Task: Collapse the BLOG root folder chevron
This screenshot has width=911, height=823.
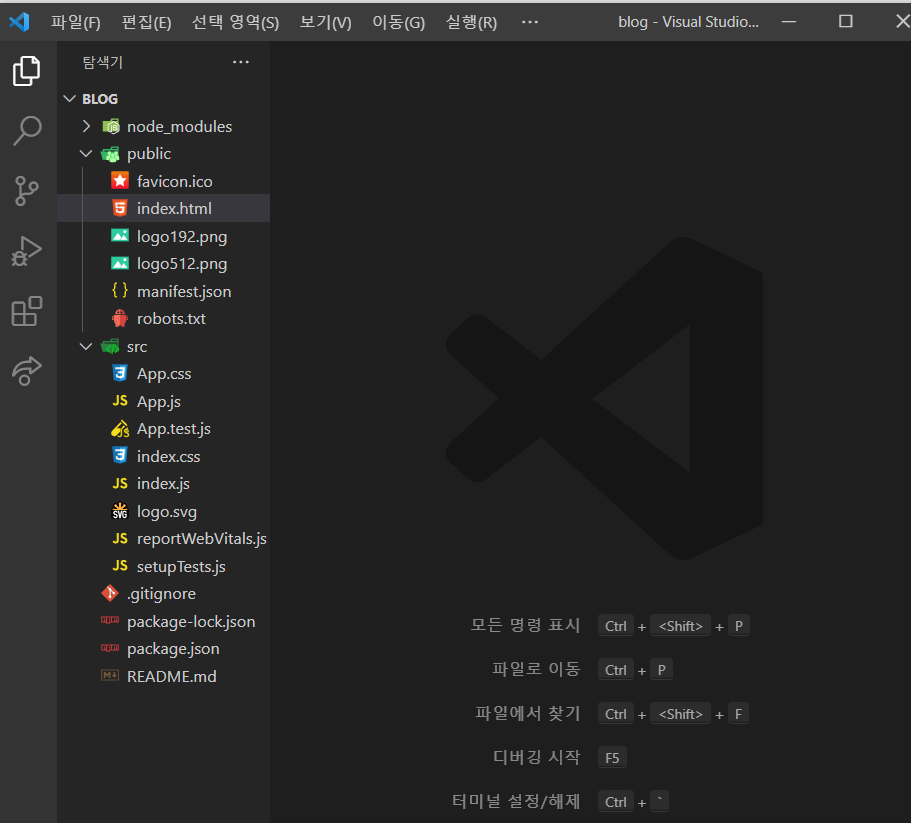Action: [x=70, y=99]
